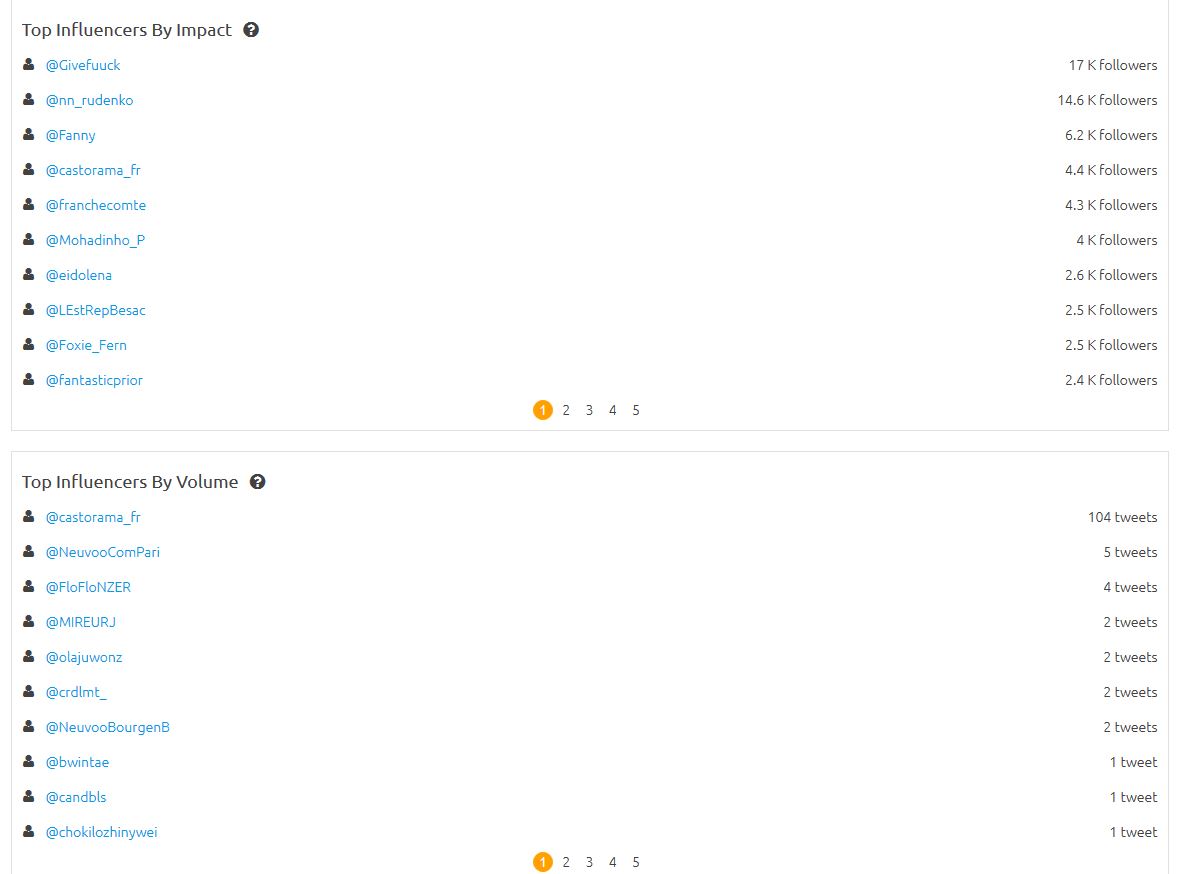Click the user icon beside @nn_rudenko

coord(29,99)
